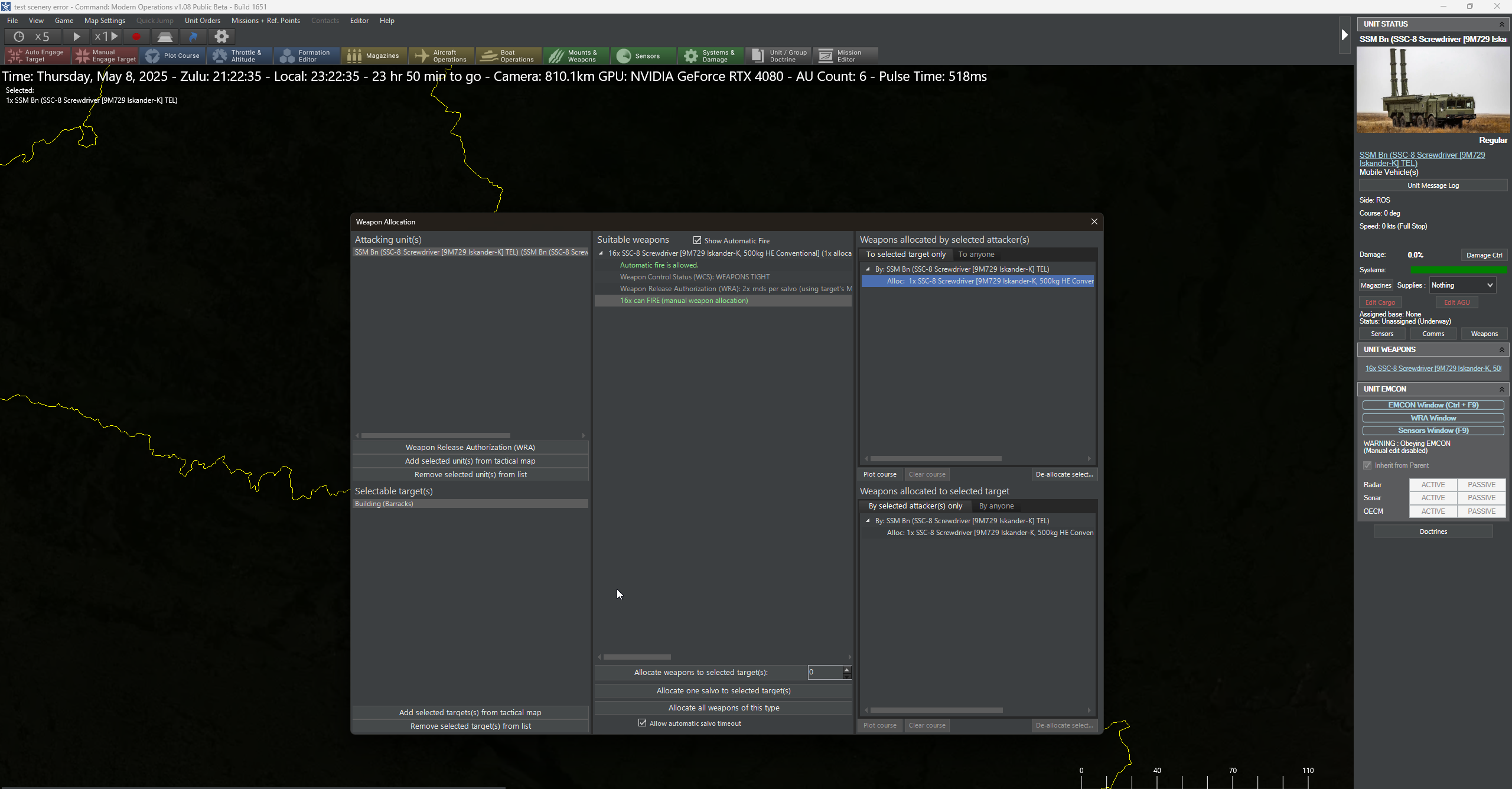Collapse the 16x SSC-8 Screwdriver weapon tree node
The image size is (1512, 789).
click(601, 253)
